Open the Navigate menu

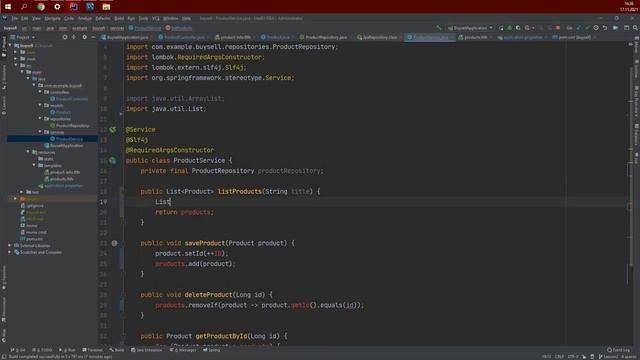click(x=52, y=18)
